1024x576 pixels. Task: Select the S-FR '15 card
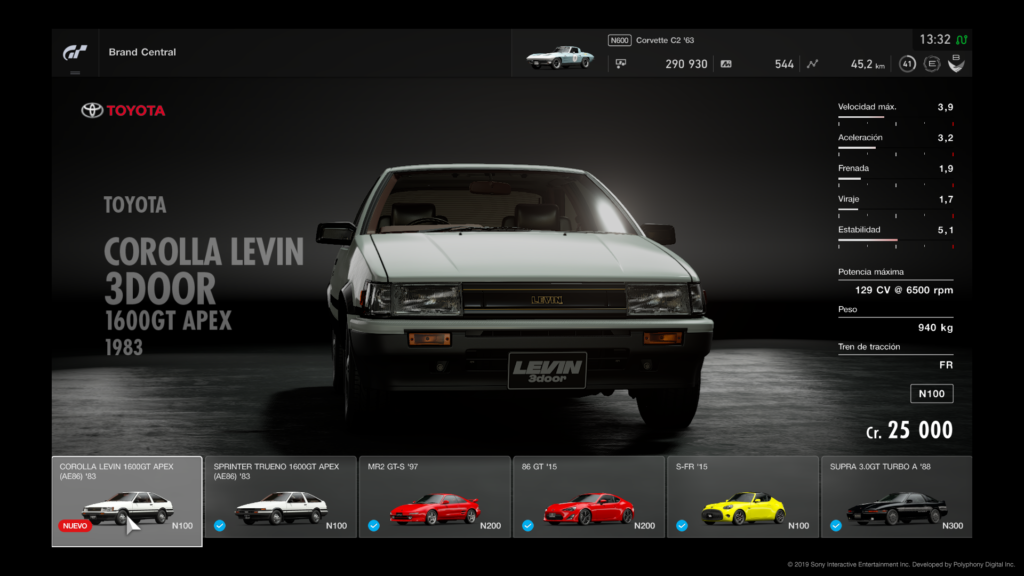click(743, 497)
